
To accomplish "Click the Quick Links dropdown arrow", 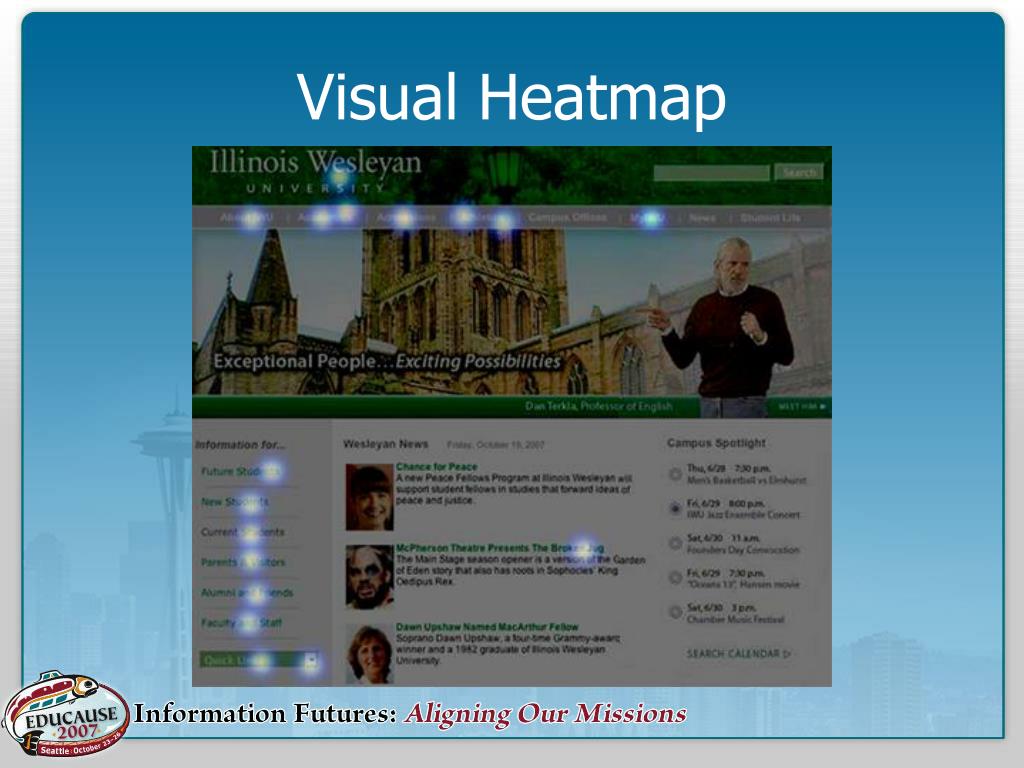I will click(311, 660).
